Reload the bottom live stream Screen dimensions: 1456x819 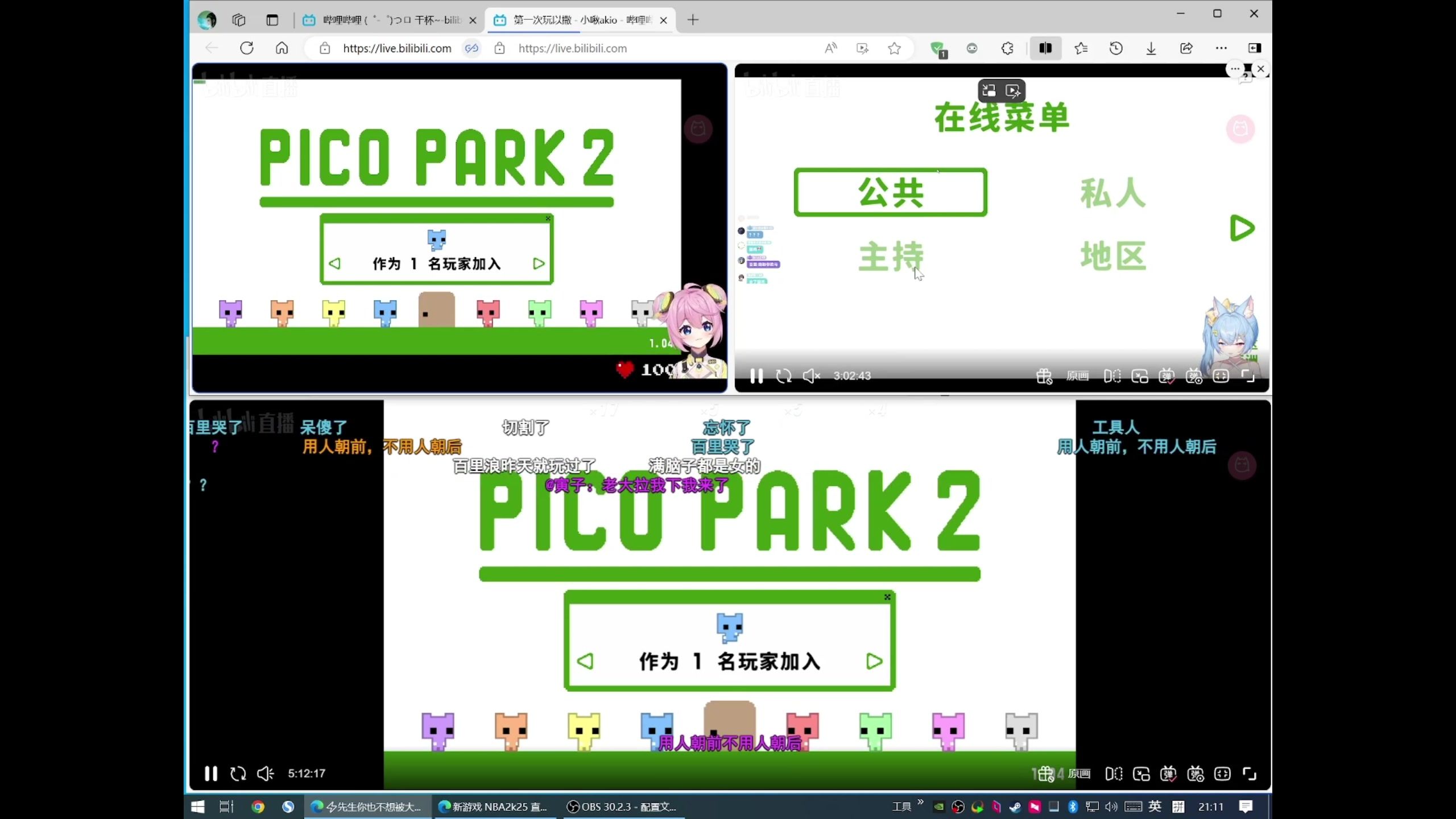238,773
